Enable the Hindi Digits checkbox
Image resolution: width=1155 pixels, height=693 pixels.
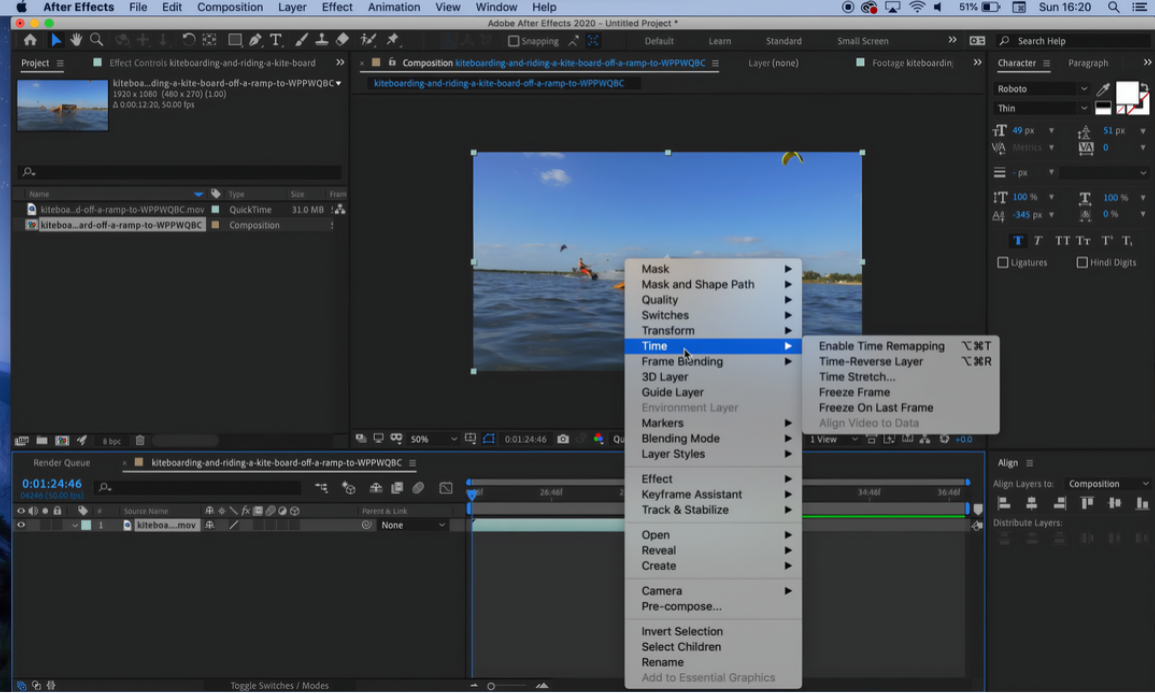(1081, 262)
